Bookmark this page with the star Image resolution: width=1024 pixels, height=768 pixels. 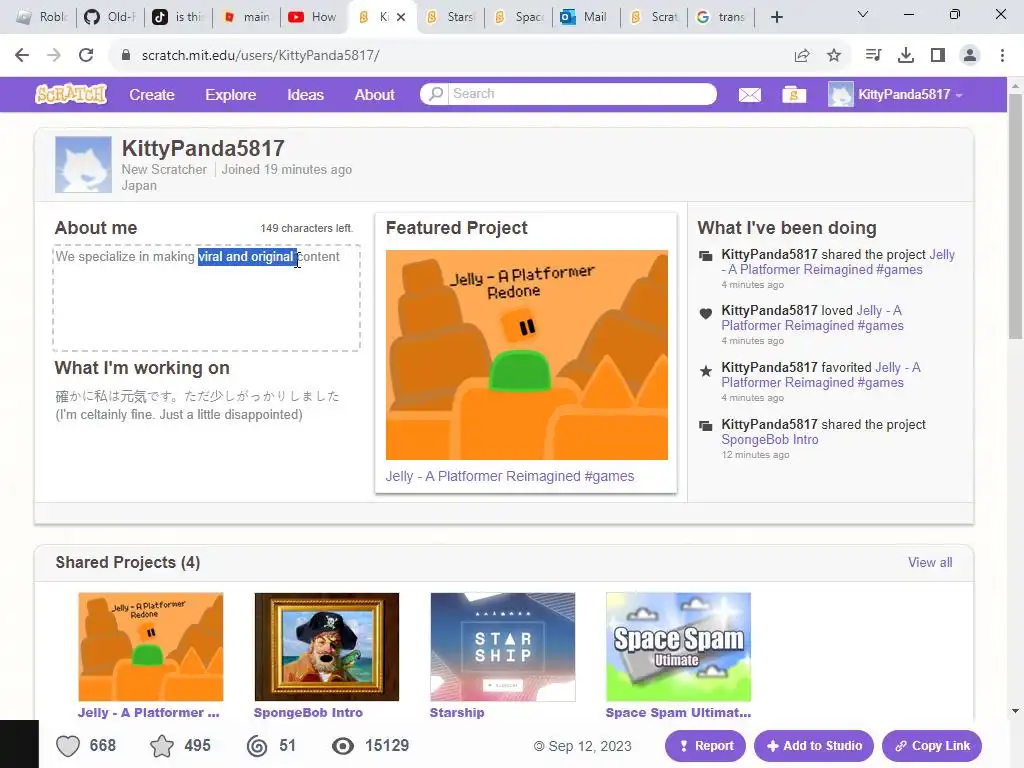(x=834, y=56)
